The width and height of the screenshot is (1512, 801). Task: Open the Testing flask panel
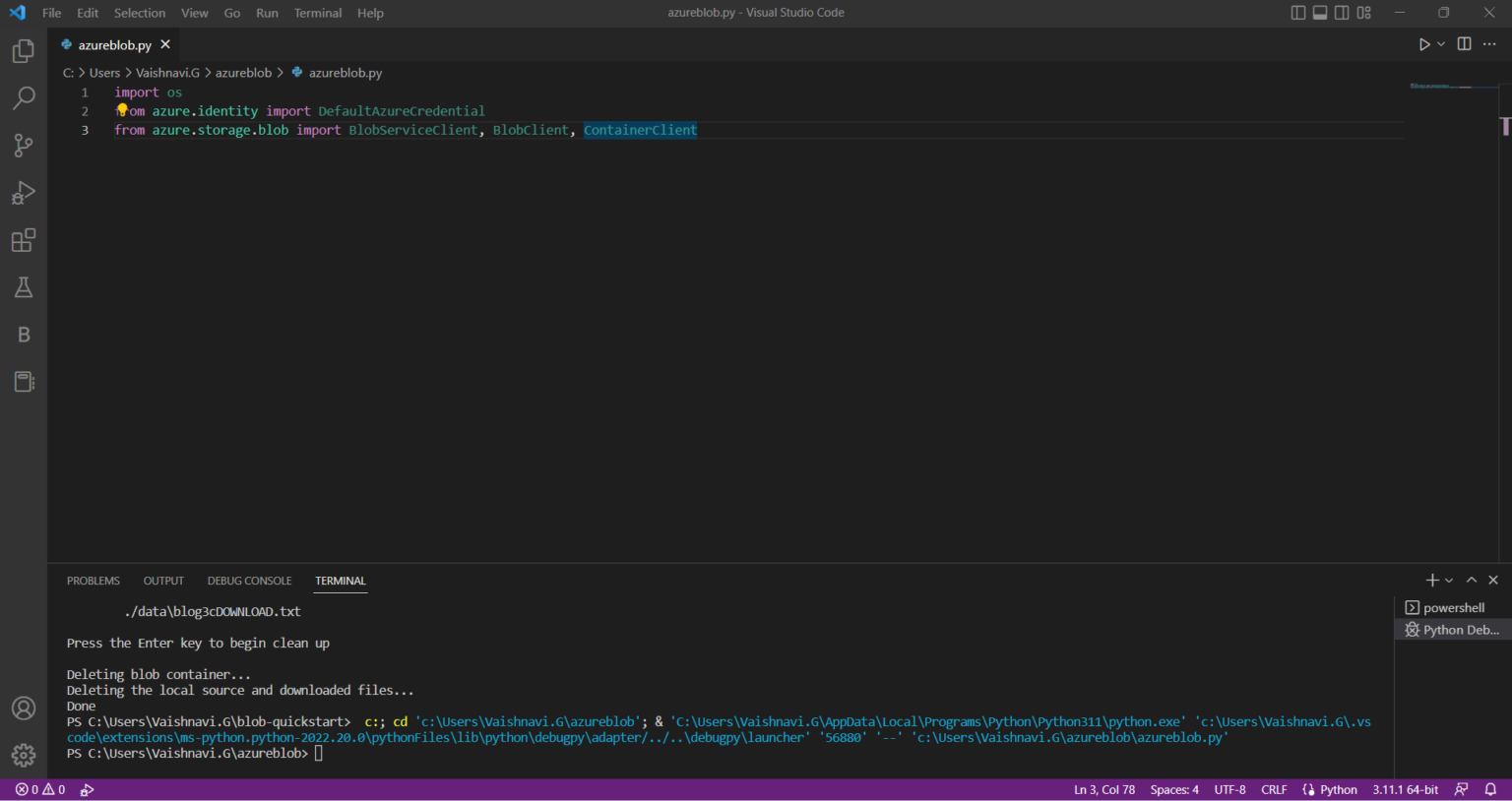tap(23, 286)
